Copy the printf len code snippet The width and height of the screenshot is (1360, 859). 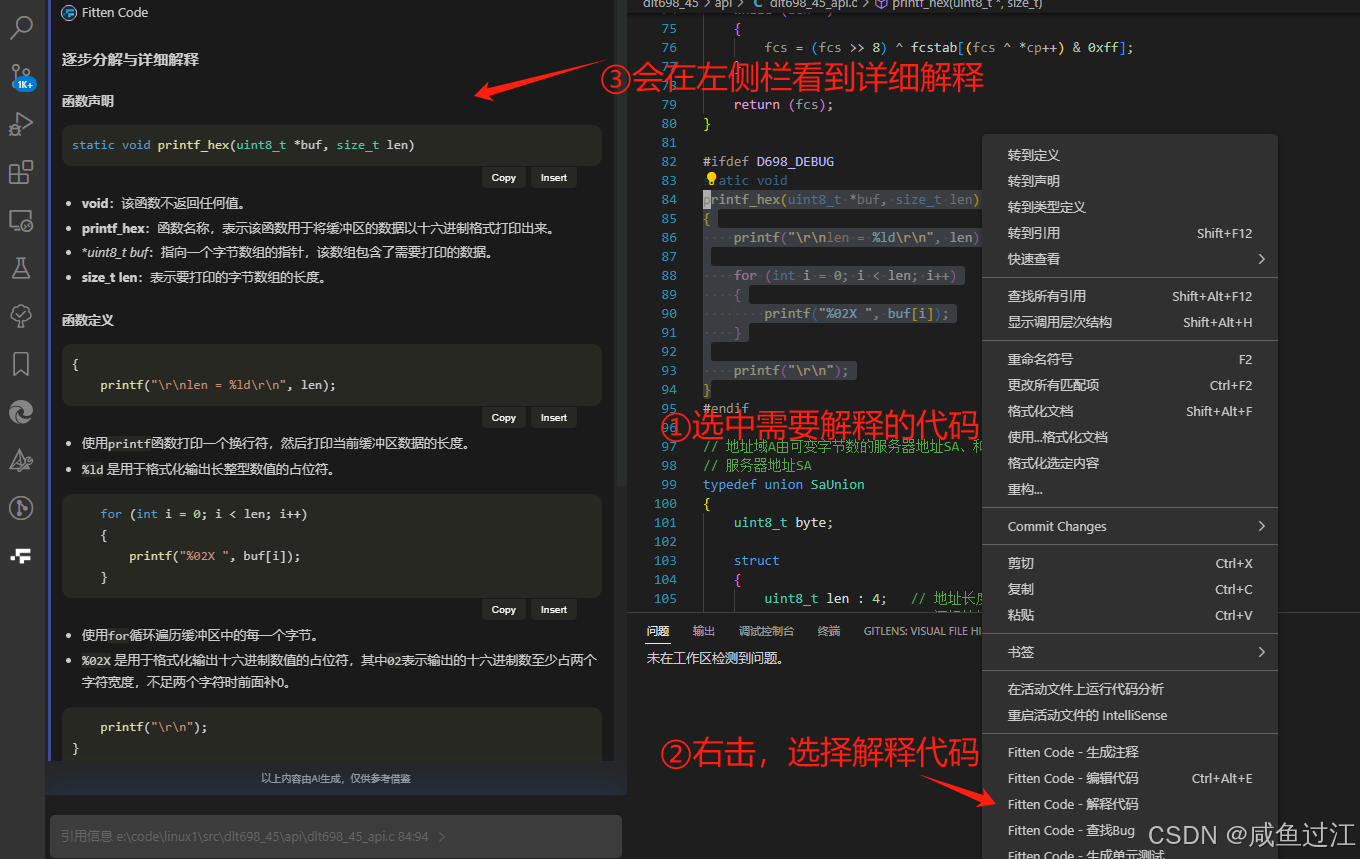pyautogui.click(x=504, y=418)
